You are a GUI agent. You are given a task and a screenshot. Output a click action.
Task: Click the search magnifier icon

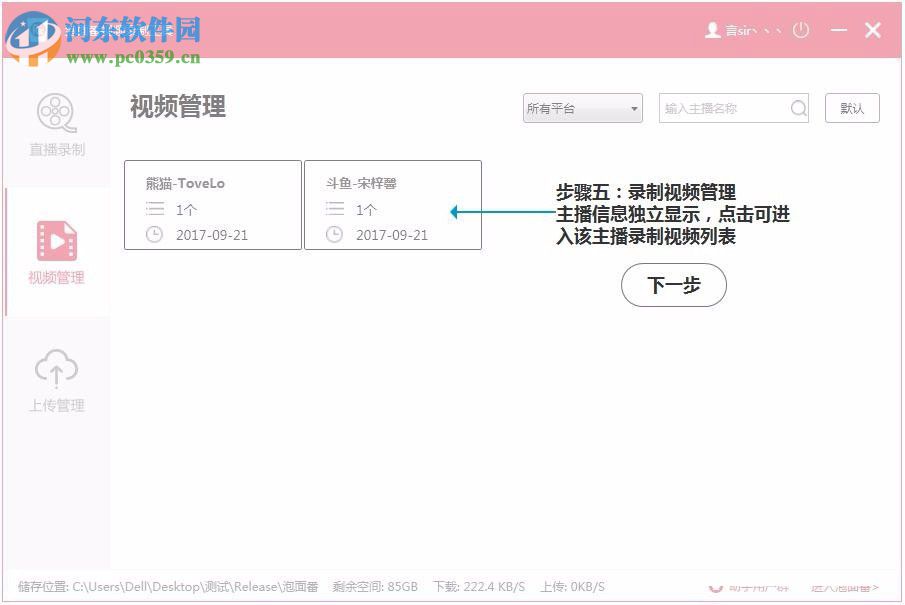tap(797, 108)
